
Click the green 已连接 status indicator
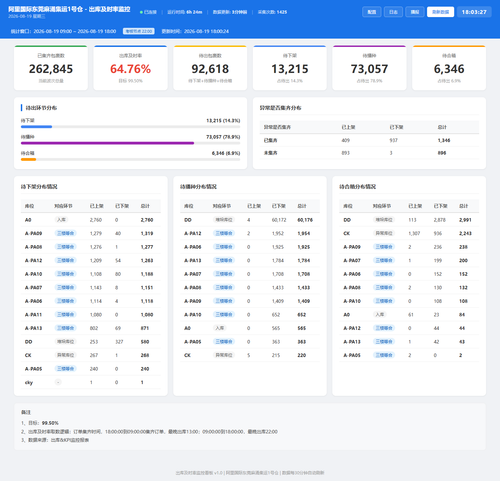tap(148, 12)
